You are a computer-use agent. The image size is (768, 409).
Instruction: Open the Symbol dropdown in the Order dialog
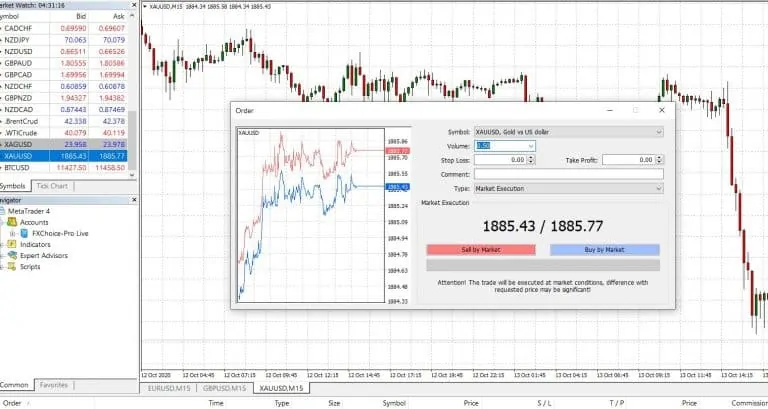coord(659,132)
